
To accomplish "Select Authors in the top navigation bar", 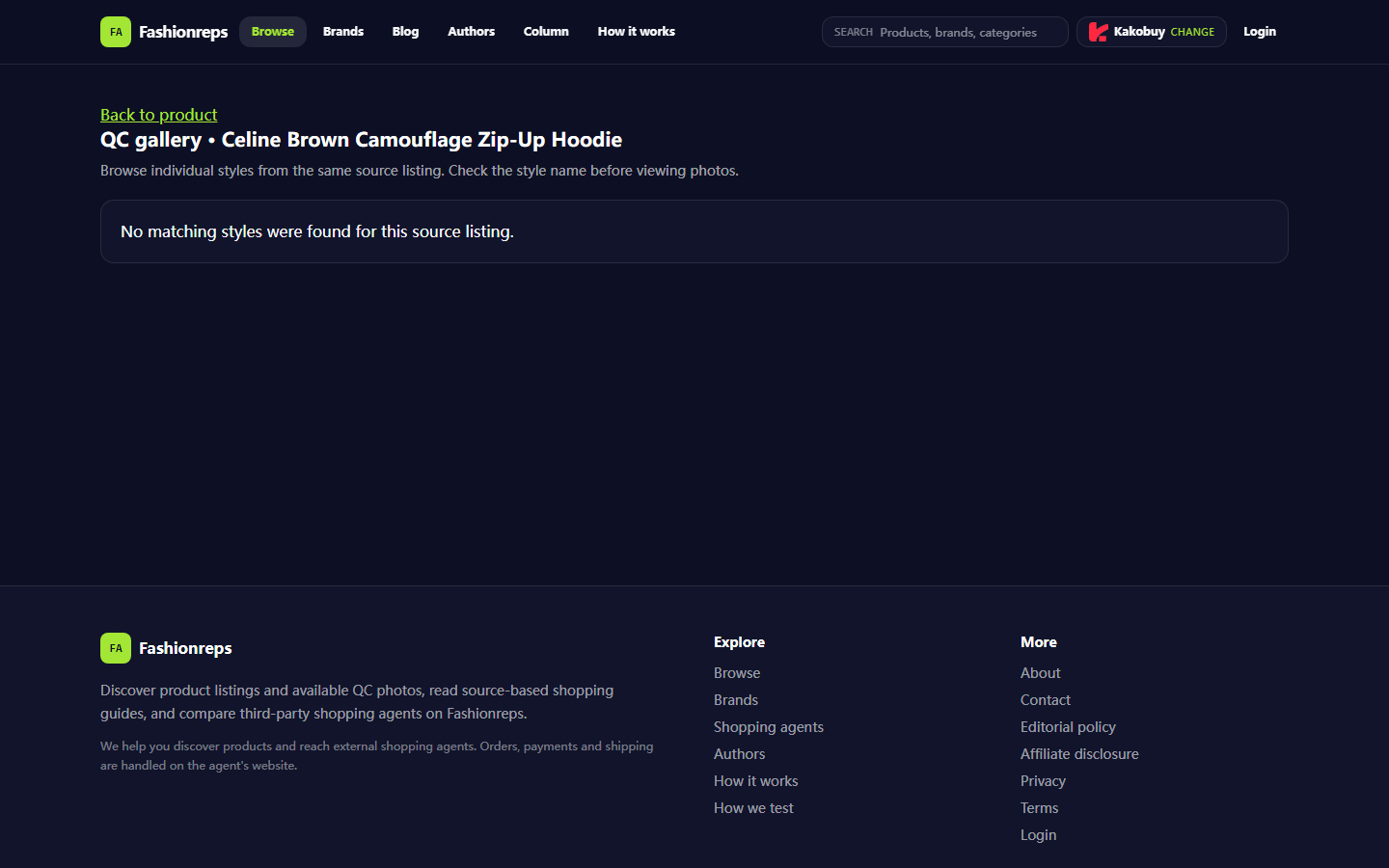I will pos(471,32).
